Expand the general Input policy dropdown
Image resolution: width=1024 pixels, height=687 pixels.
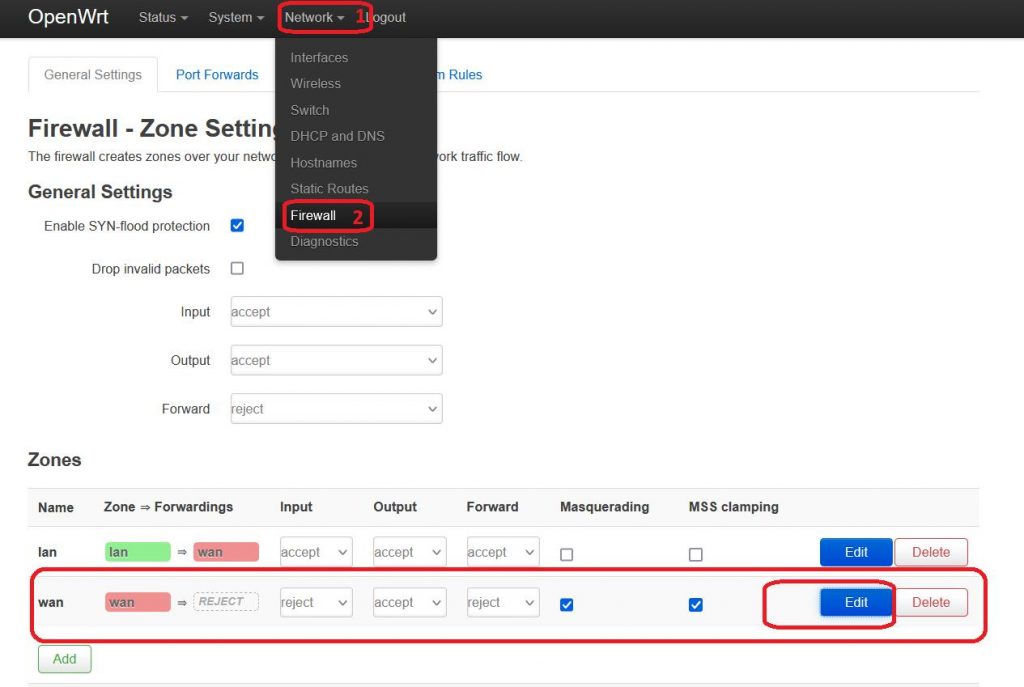(336, 312)
